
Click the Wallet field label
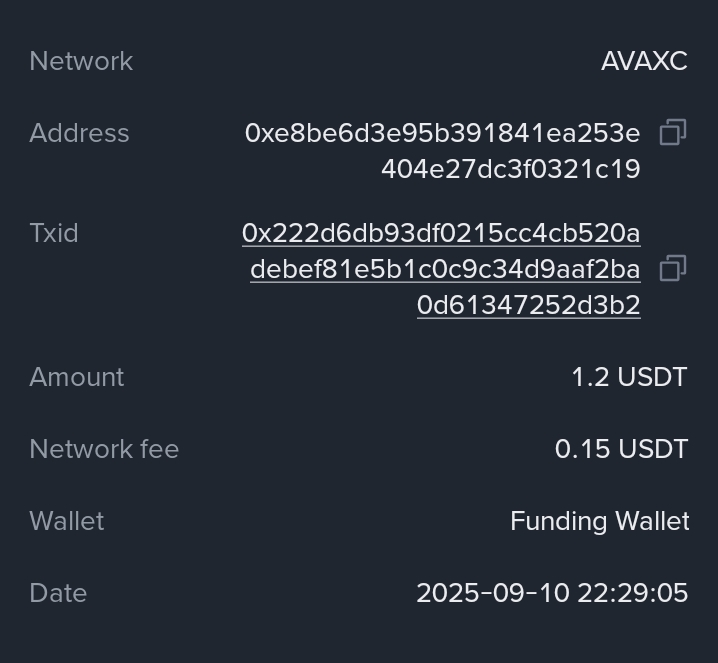tap(67, 521)
